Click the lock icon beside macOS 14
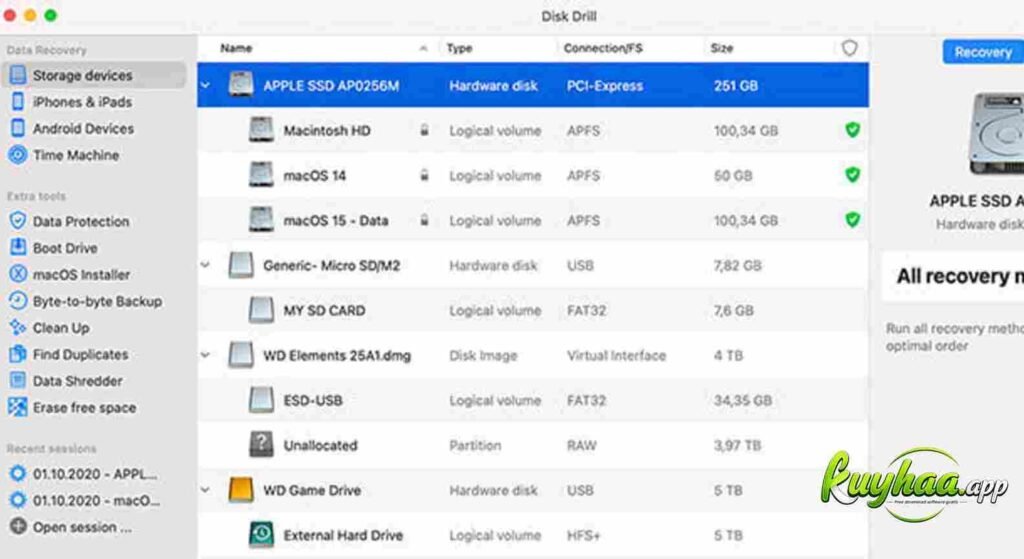The image size is (1024, 559). click(x=424, y=175)
